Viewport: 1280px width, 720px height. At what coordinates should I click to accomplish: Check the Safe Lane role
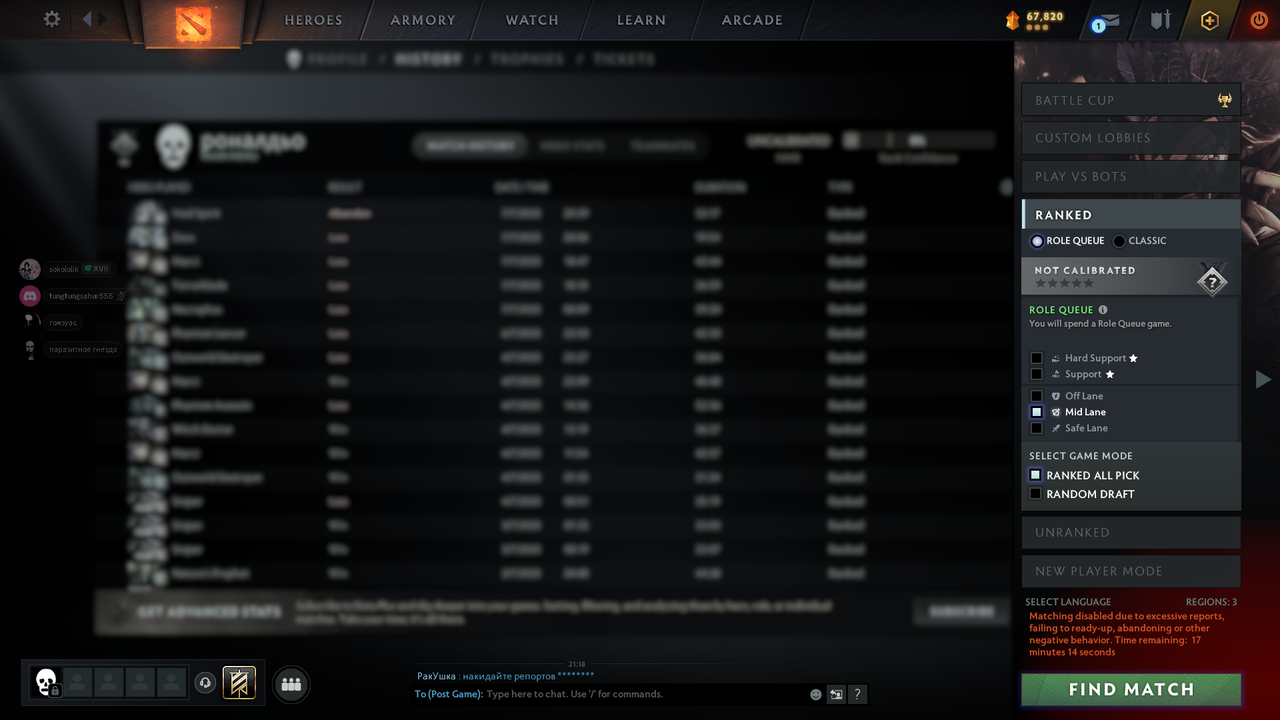(x=1037, y=428)
